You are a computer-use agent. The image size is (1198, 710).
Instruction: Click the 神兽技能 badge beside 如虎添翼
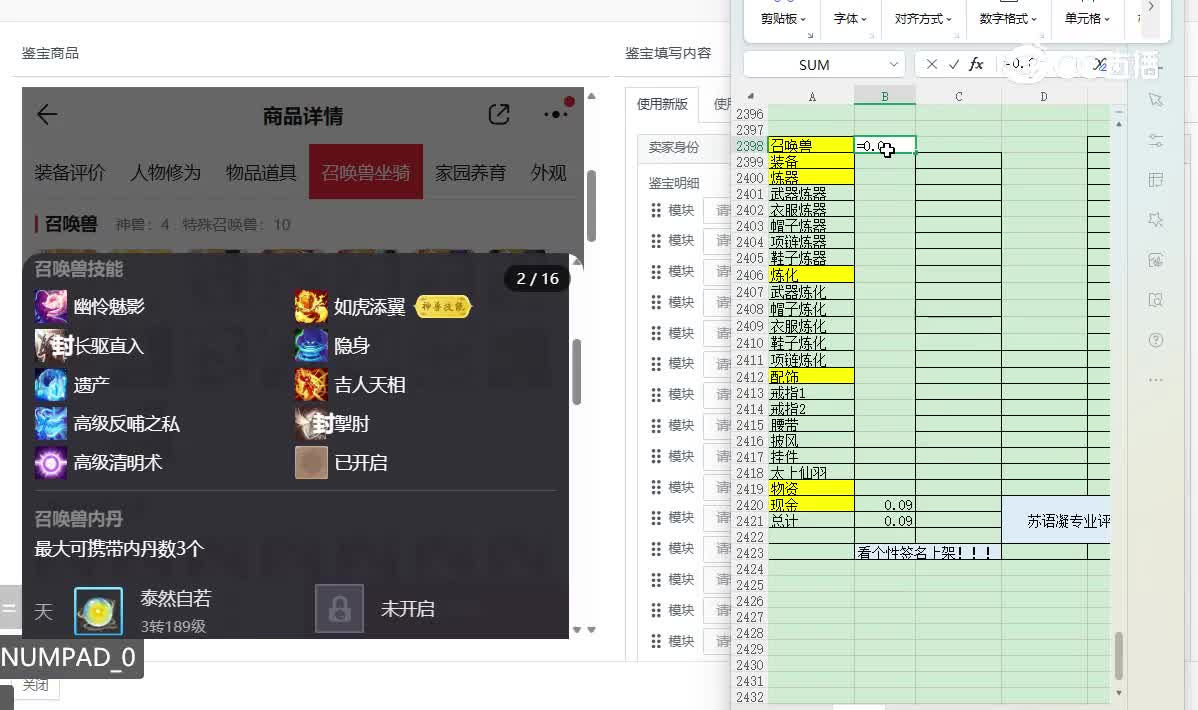tap(442, 306)
